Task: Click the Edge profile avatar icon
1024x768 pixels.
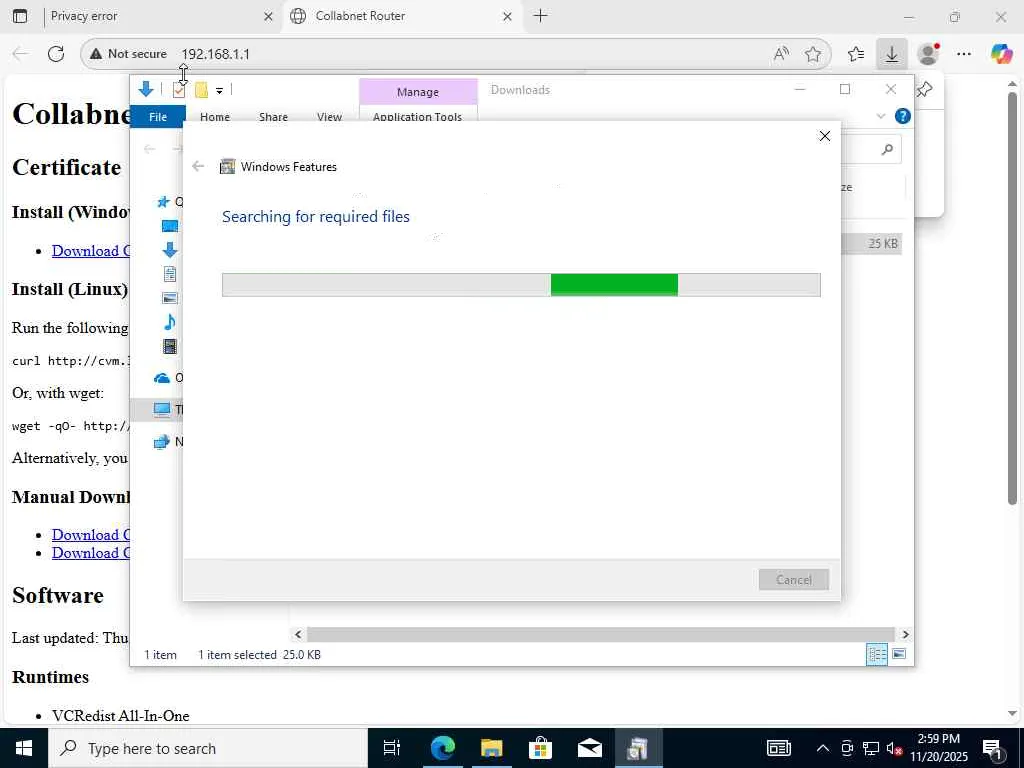Action: pos(928,54)
